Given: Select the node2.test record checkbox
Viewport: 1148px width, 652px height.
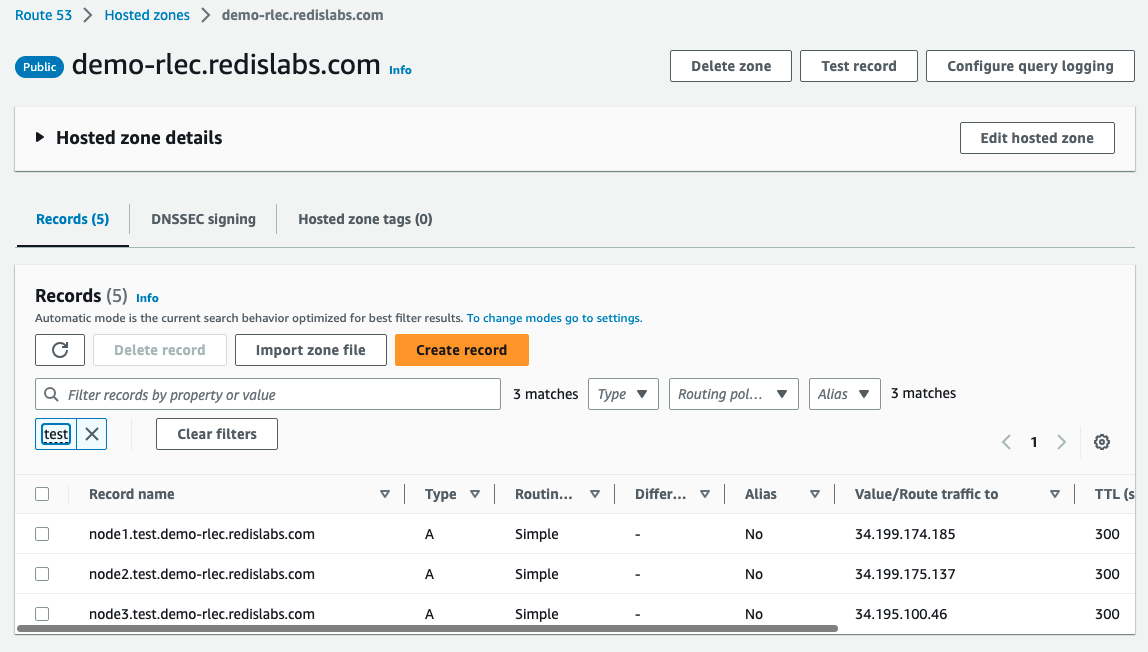Looking at the screenshot, I should [x=42, y=574].
